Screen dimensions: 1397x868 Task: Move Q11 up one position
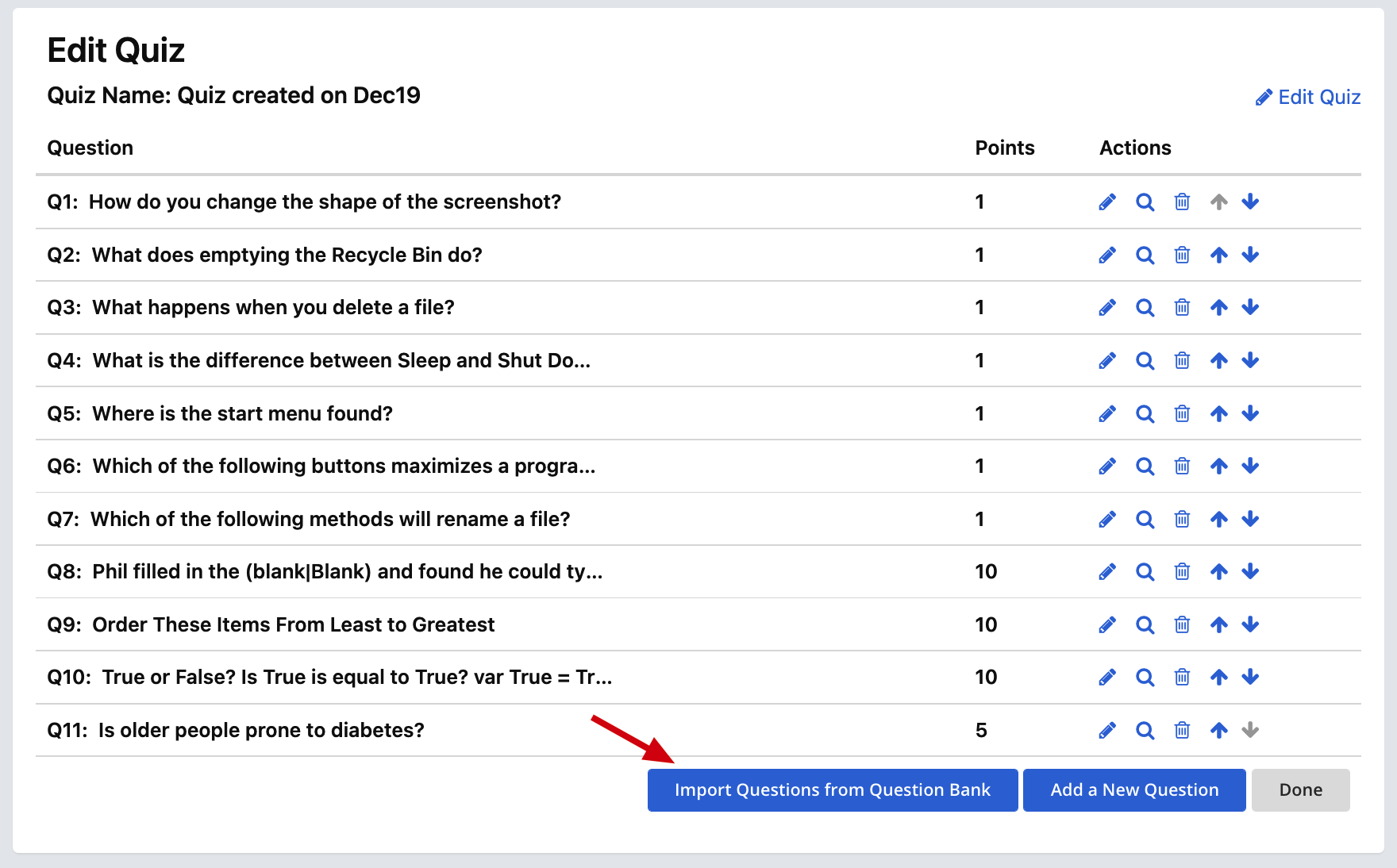[x=1219, y=731]
